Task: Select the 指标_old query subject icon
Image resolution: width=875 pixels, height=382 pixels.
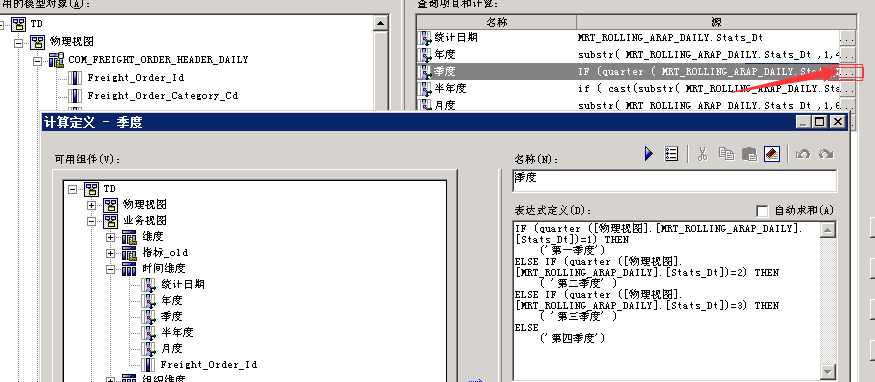Action: coord(129,253)
